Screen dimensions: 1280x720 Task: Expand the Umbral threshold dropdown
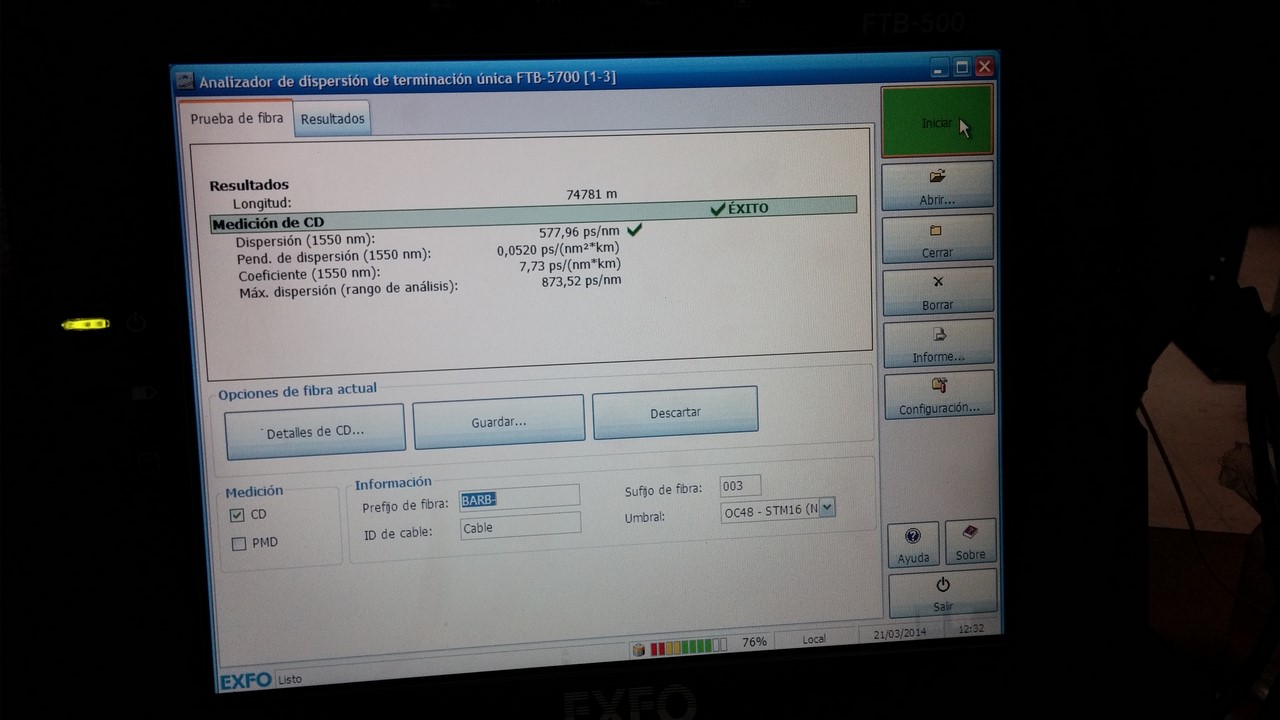point(826,509)
